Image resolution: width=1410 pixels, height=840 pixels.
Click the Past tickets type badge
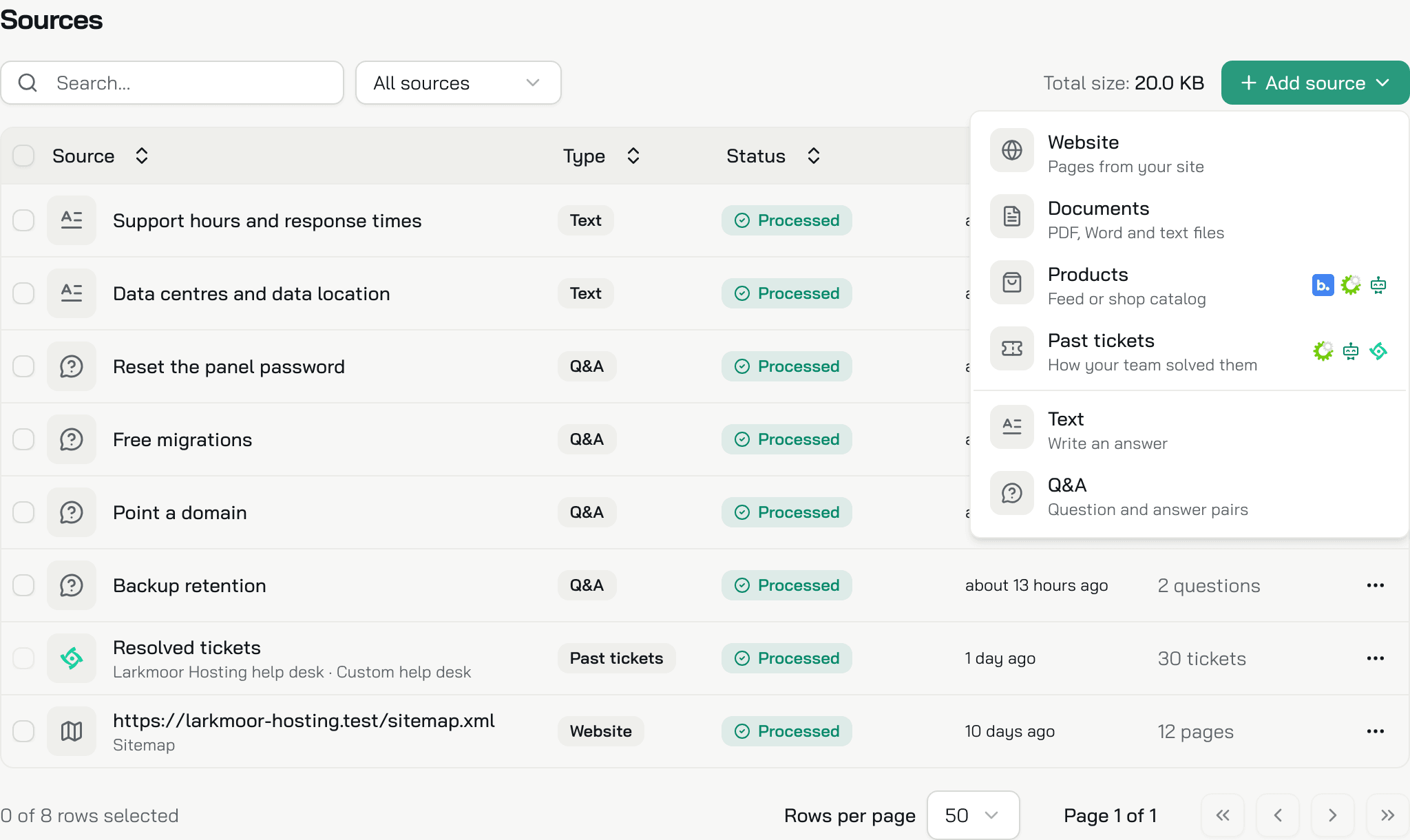pos(617,658)
